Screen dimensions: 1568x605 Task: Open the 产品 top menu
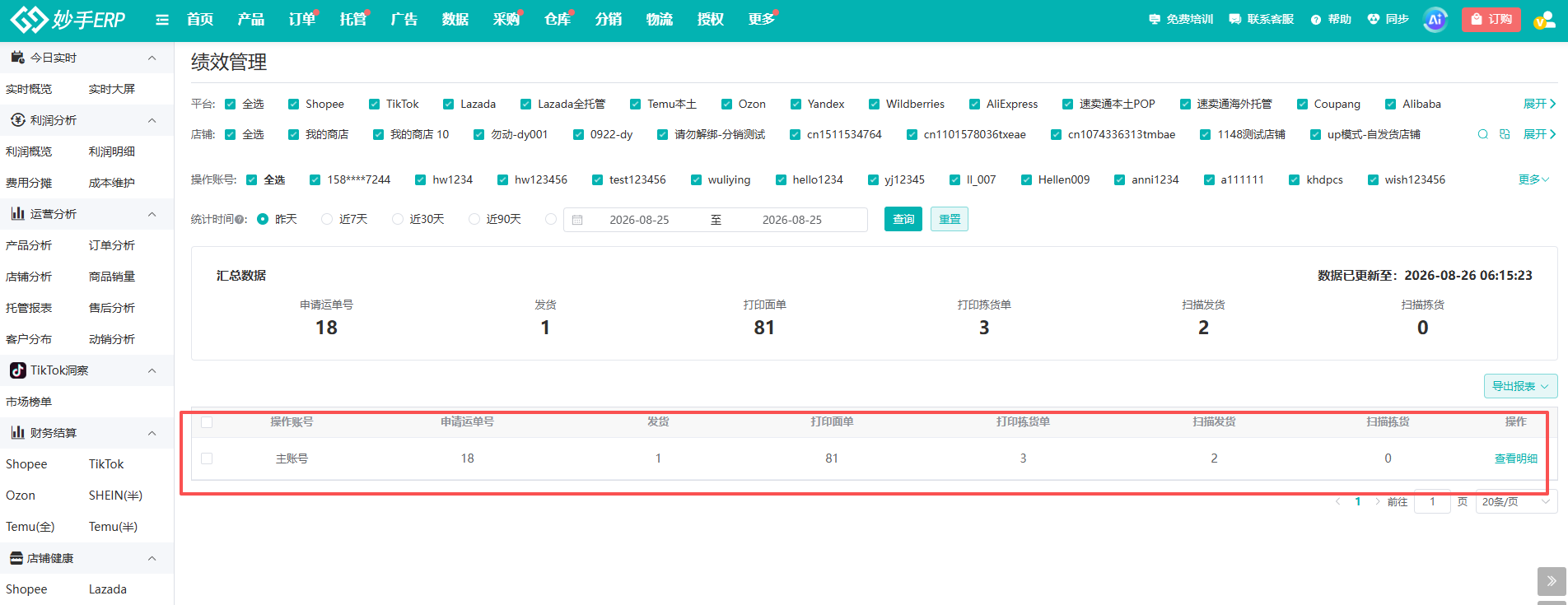[x=251, y=19]
